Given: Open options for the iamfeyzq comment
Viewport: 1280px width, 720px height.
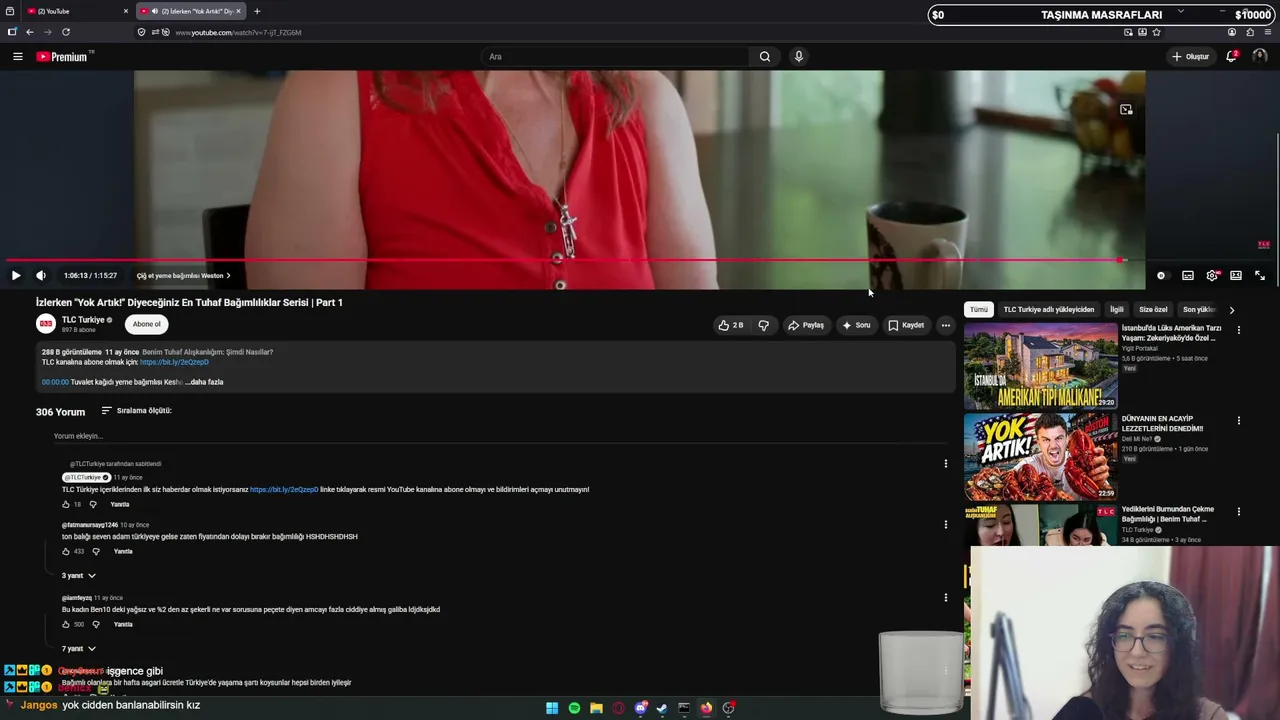Looking at the screenshot, I should point(945,597).
